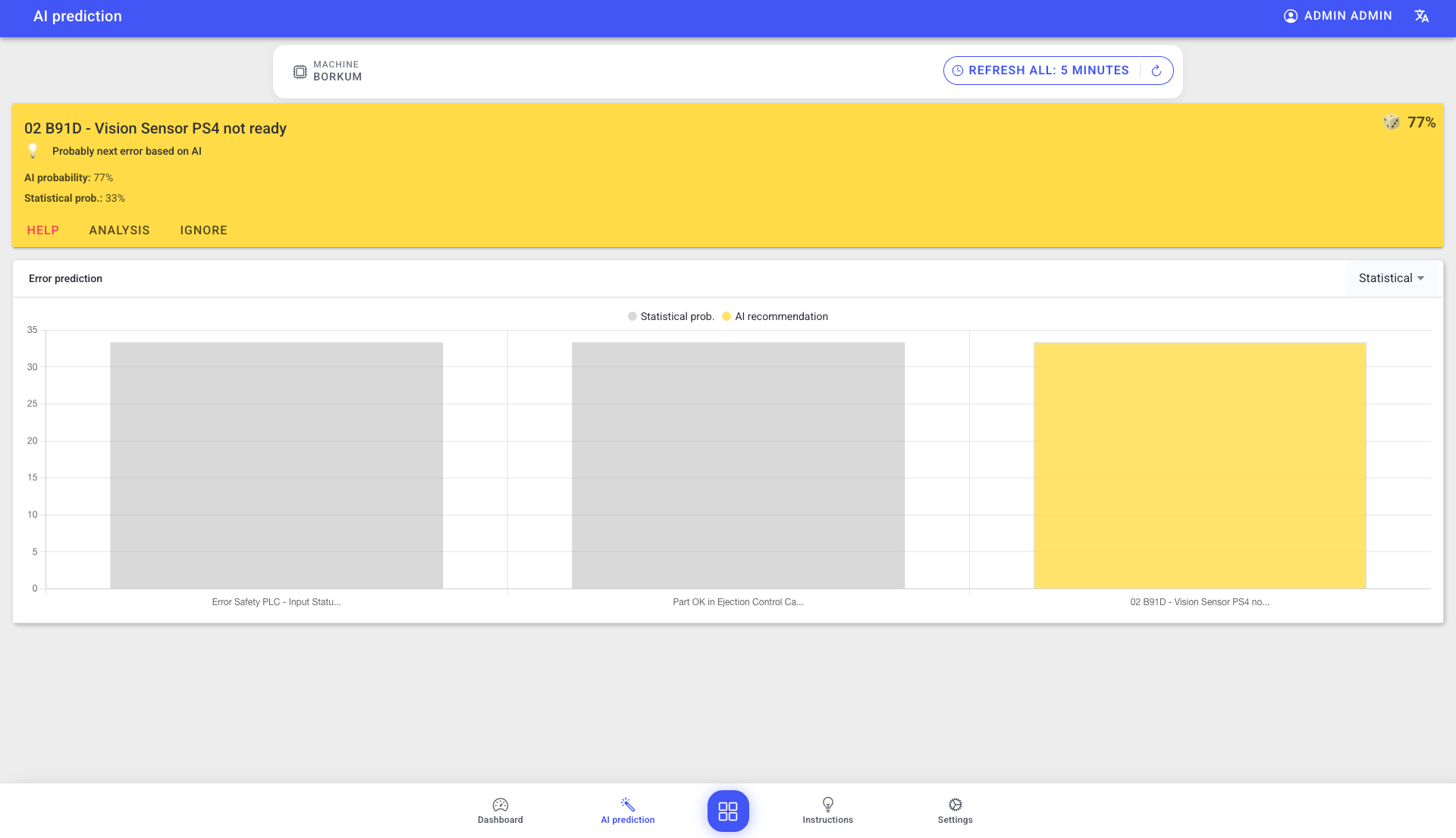Click AI probability: 77% text
Viewport: 1456px width, 838px height.
[69, 178]
